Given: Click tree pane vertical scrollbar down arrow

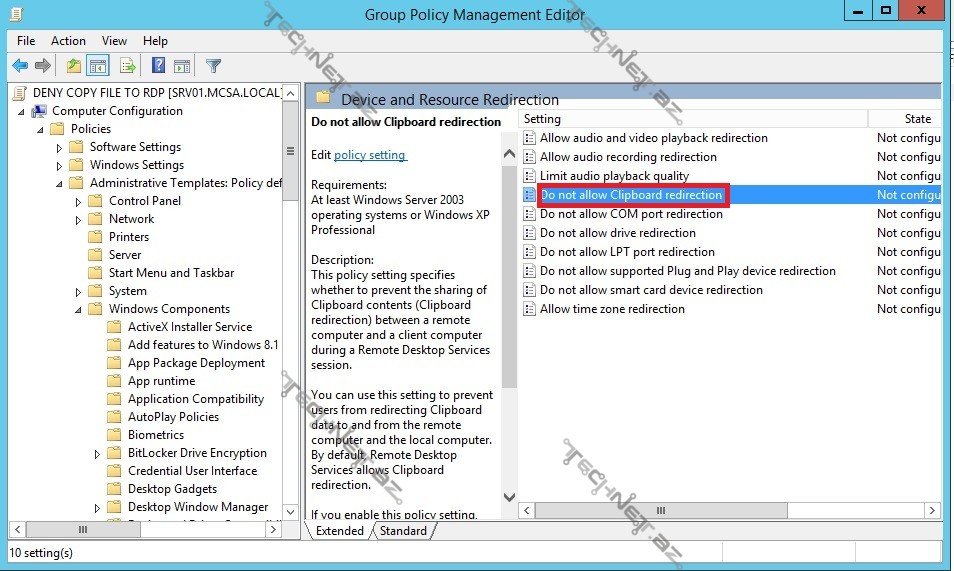Looking at the screenshot, I should (x=291, y=512).
